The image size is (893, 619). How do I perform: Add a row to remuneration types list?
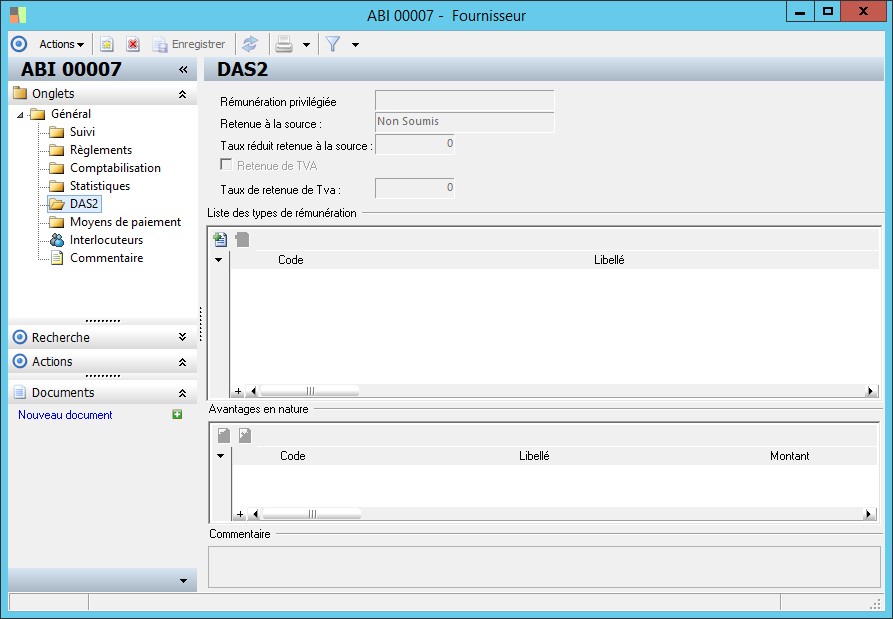220,240
